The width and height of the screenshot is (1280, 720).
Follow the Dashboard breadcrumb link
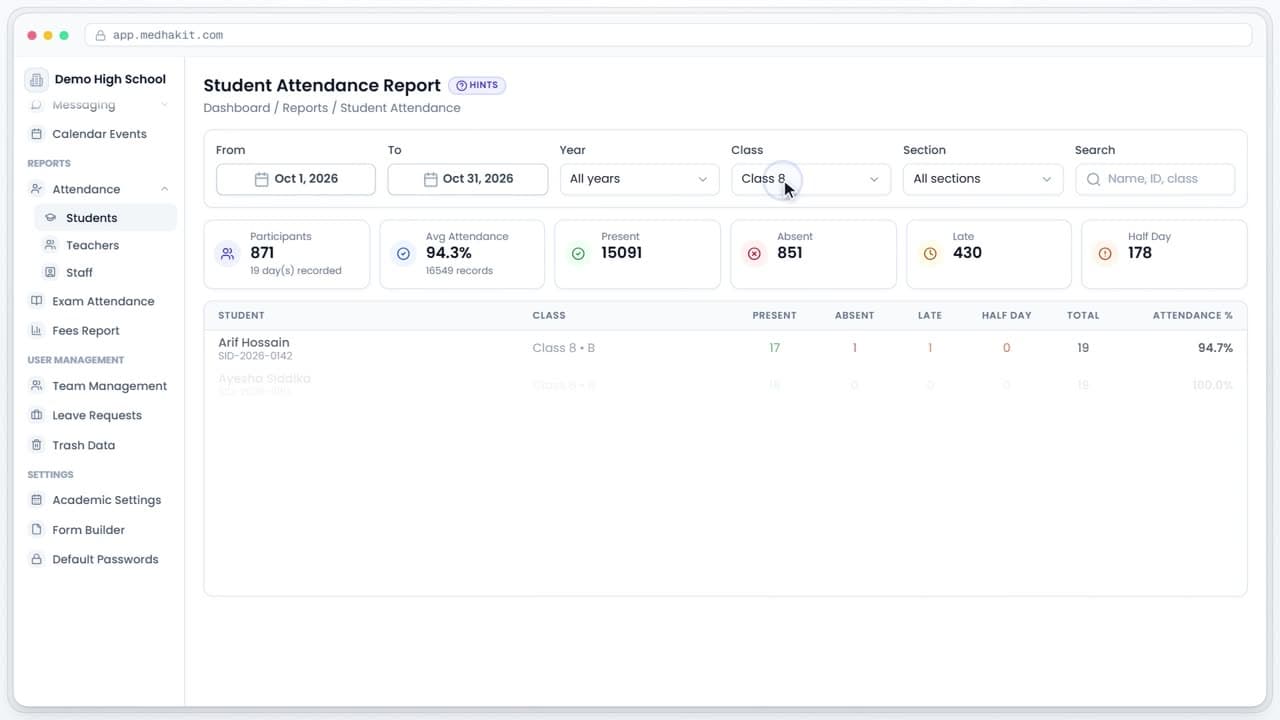[x=237, y=108]
